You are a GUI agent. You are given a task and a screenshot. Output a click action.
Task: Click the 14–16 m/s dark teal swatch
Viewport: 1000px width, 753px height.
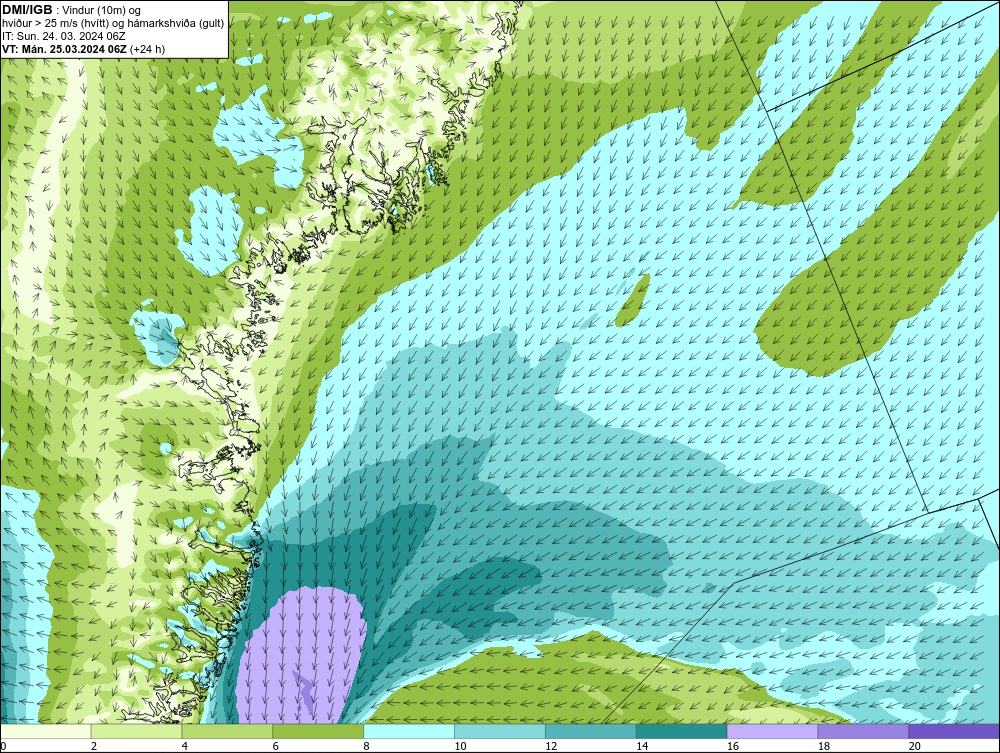coord(682,731)
